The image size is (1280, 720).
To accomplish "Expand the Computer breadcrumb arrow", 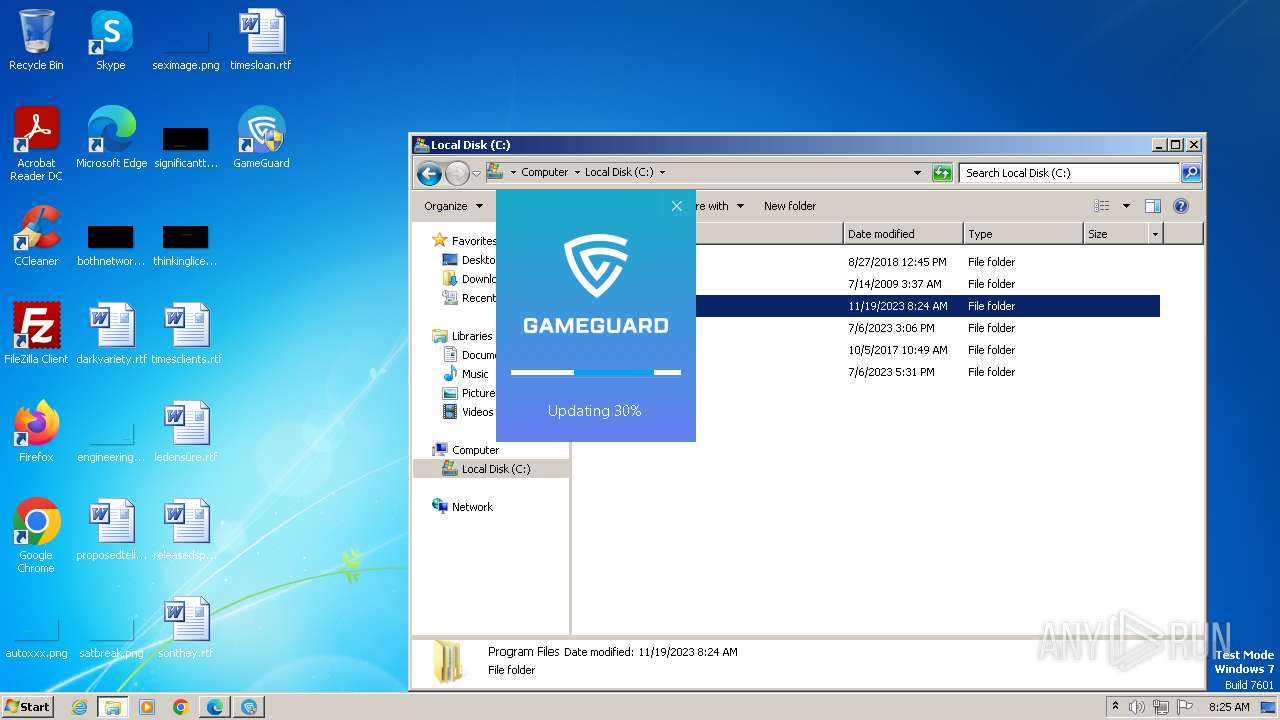I will (577, 172).
